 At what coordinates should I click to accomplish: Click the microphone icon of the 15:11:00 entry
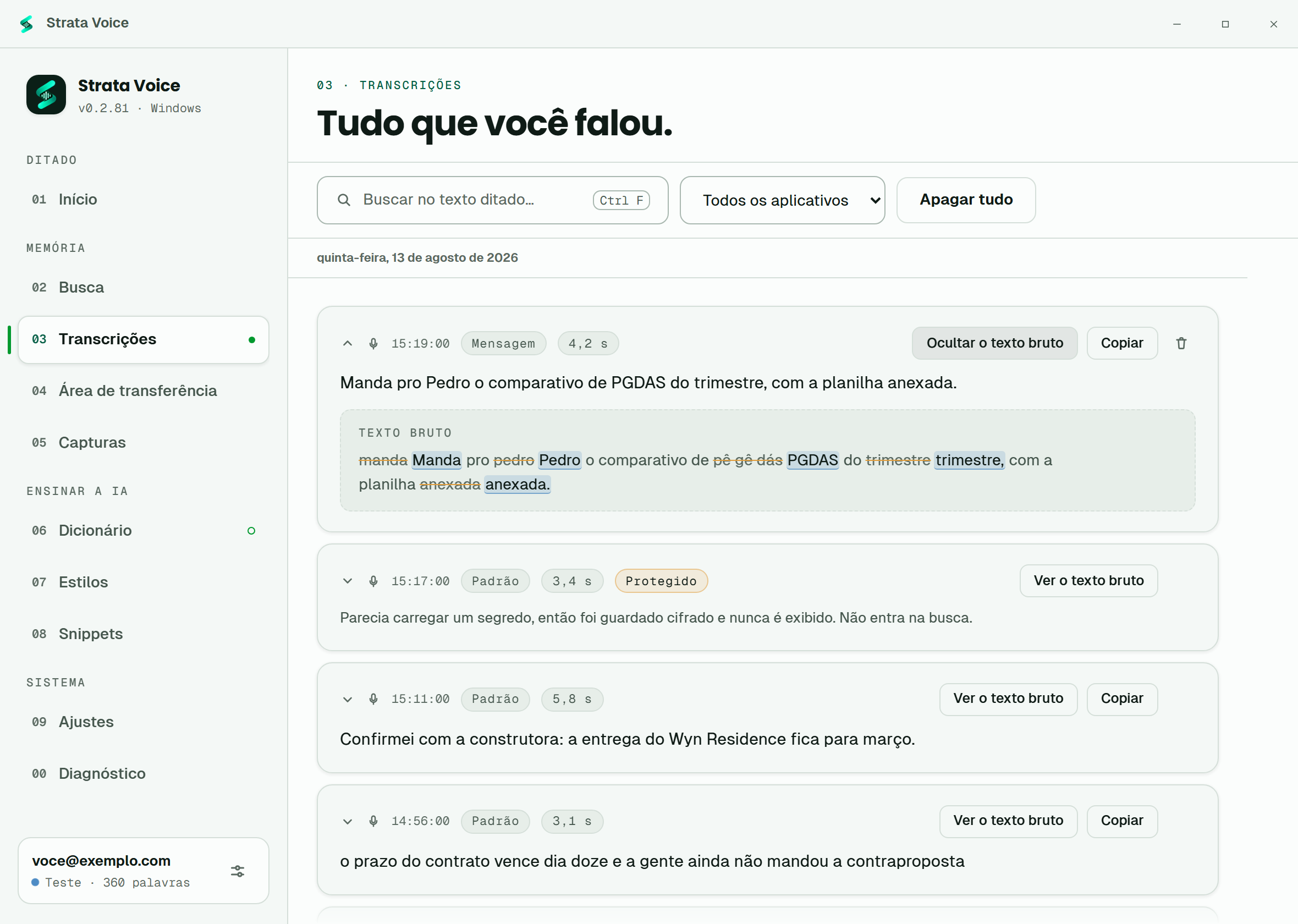point(373,699)
